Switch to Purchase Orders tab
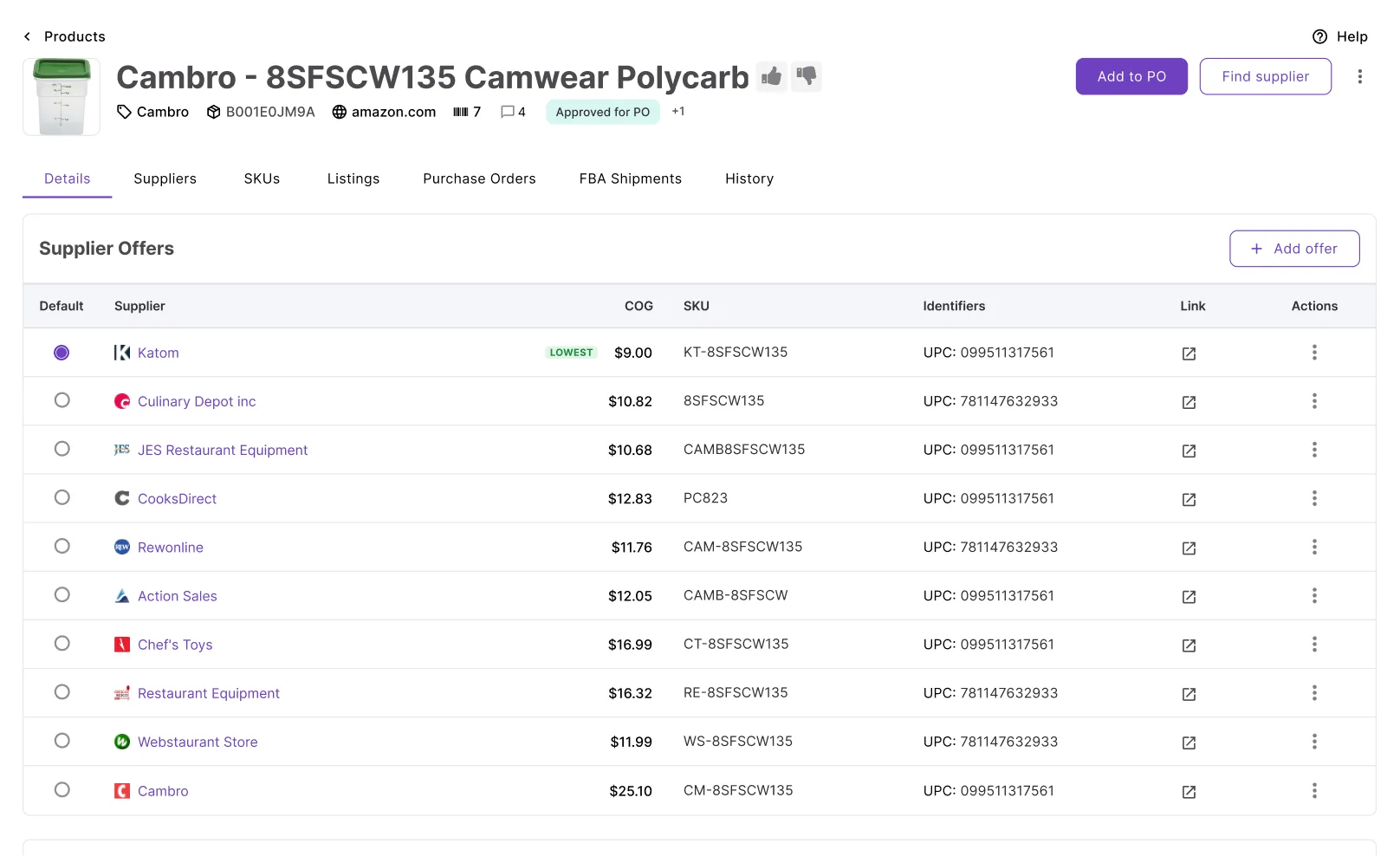Viewport: 1400px width, 856px height. click(x=479, y=178)
